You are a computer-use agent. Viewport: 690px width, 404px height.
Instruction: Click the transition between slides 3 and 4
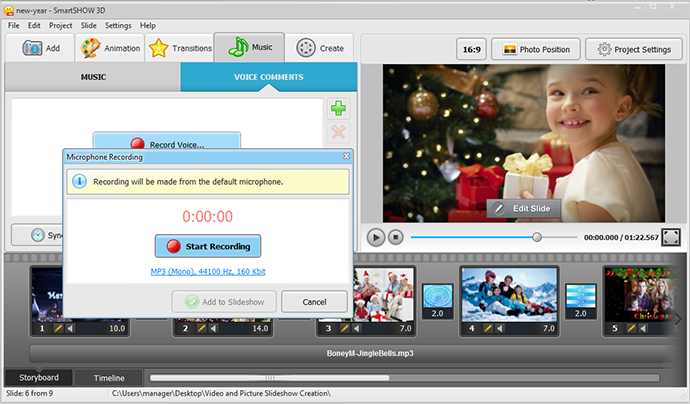point(437,301)
